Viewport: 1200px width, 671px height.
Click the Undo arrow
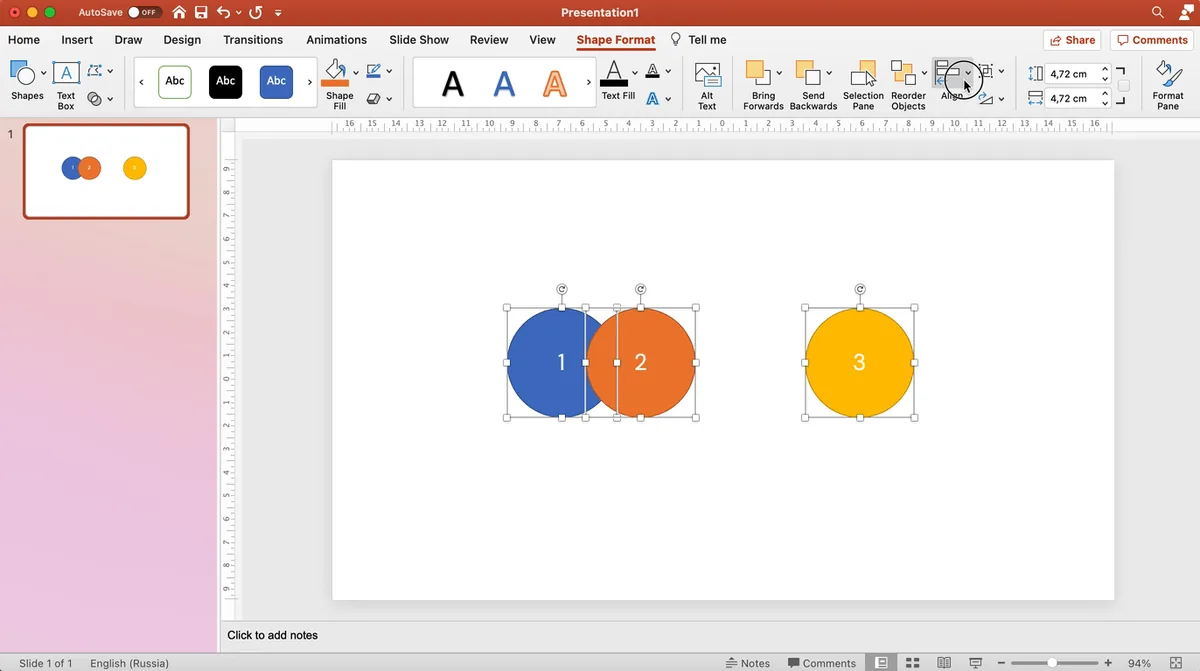pyautogui.click(x=224, y=13)
